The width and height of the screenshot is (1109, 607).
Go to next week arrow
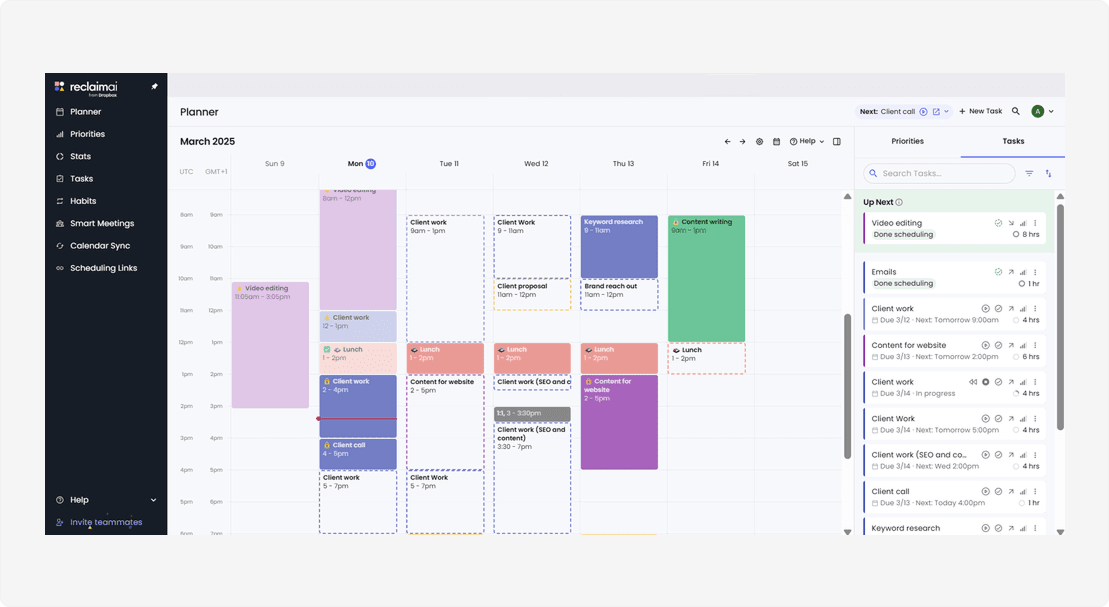pos(743,141)
